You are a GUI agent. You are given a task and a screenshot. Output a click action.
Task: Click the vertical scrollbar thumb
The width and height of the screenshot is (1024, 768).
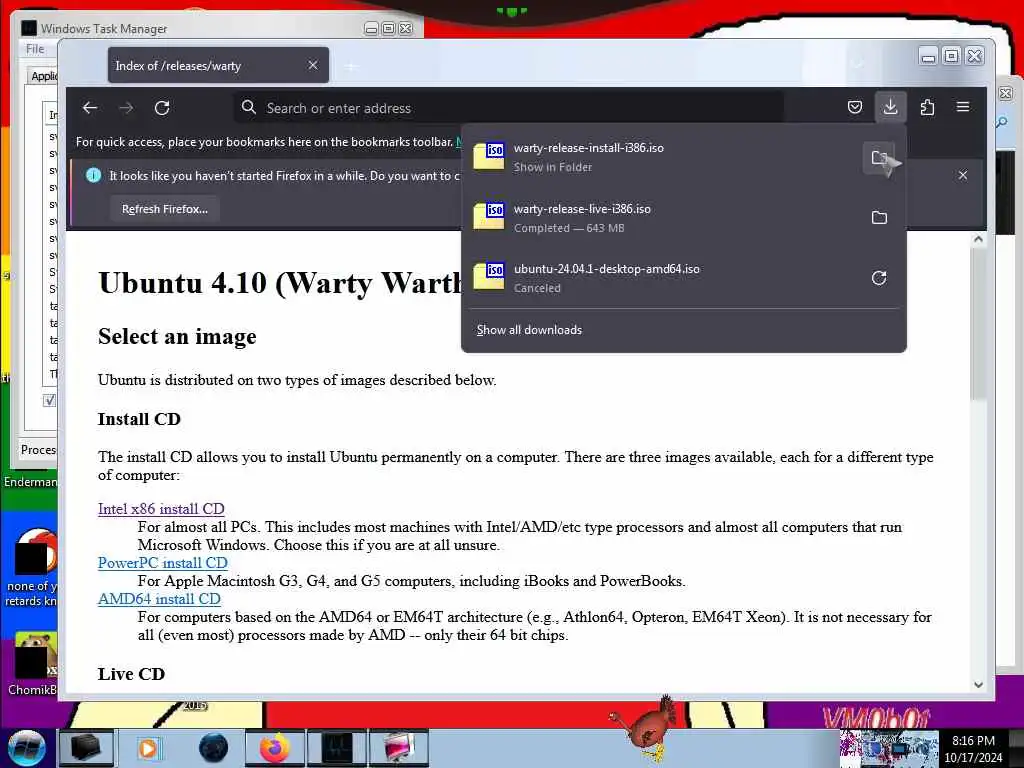(978, 323)
